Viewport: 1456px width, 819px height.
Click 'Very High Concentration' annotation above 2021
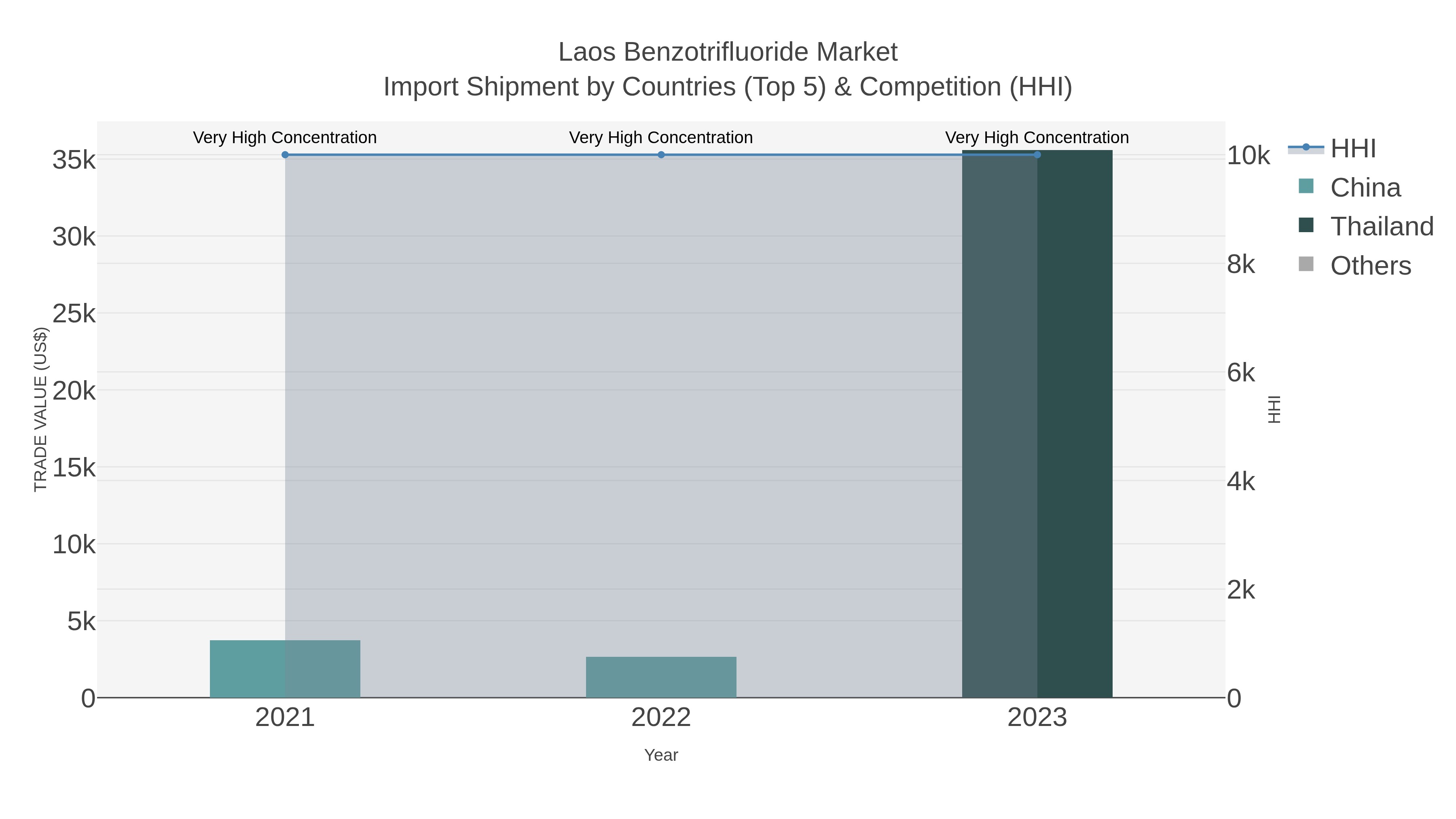coord(285,138)
